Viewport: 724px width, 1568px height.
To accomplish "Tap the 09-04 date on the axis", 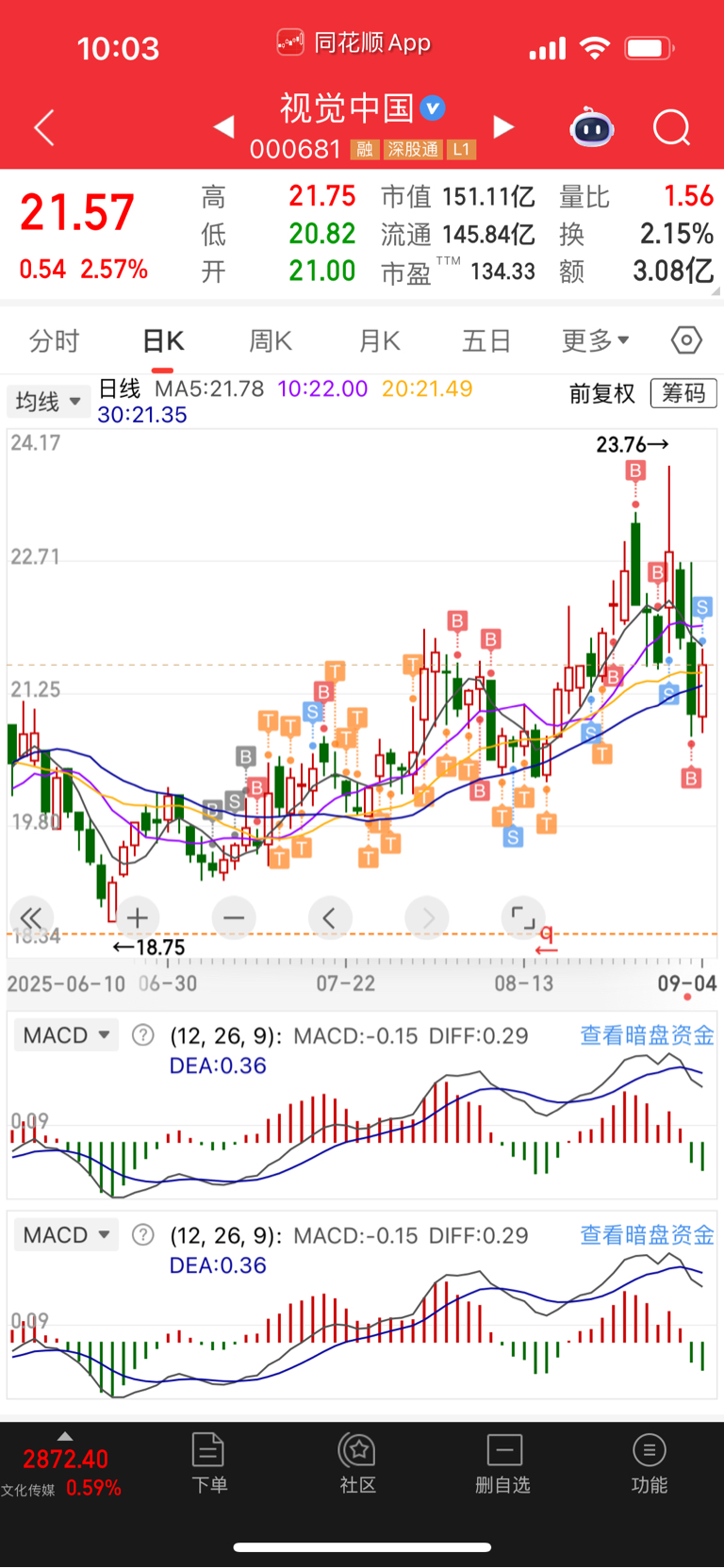I will (687, 983).
